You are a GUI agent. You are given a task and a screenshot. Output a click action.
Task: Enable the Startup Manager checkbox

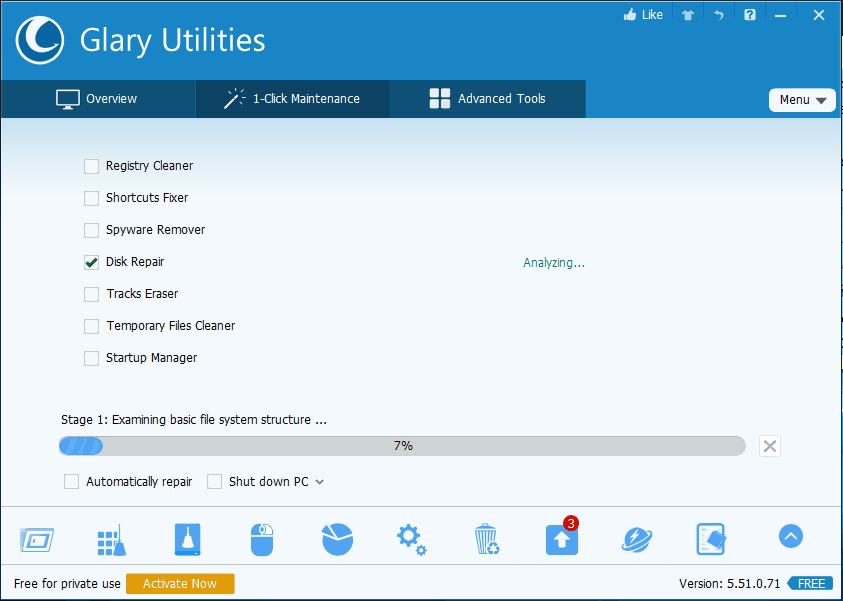91,358
